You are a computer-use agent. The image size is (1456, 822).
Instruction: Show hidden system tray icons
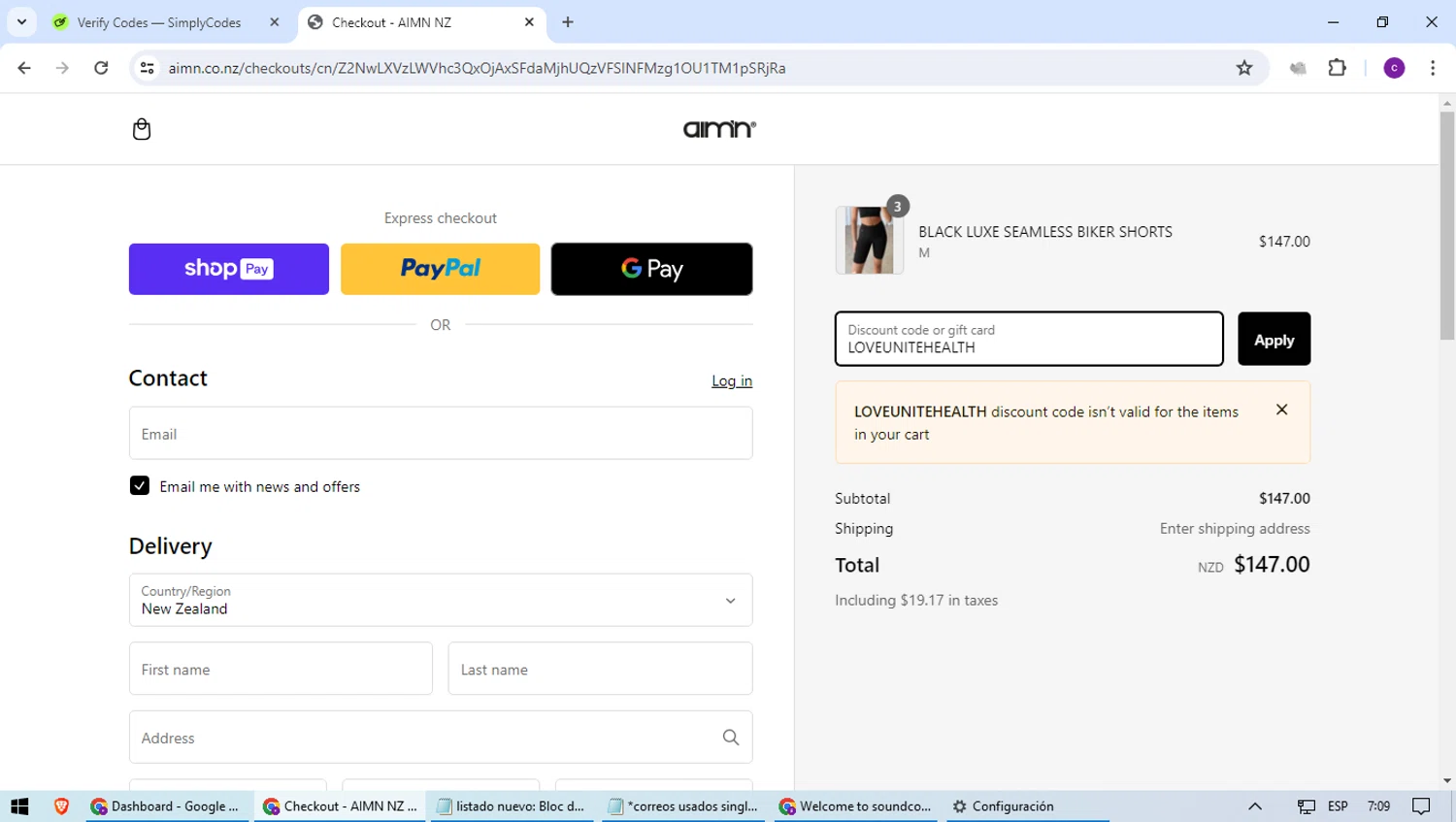coord(1255,806)
